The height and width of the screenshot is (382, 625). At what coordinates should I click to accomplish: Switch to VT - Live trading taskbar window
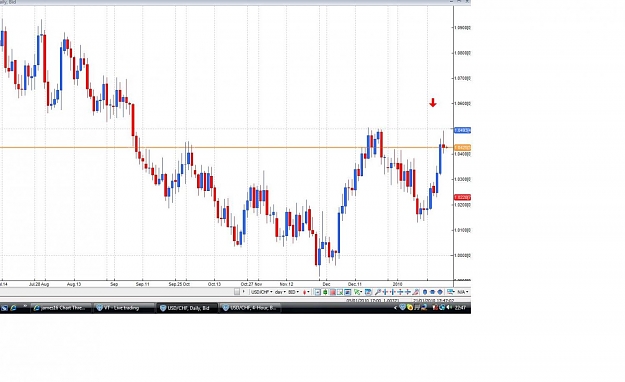pos(124,308)
